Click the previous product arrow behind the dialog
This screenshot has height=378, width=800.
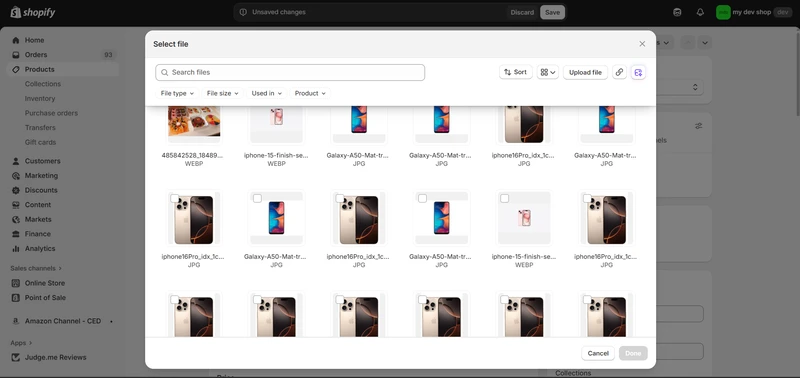pyautogui.click(x=687, y=43)
